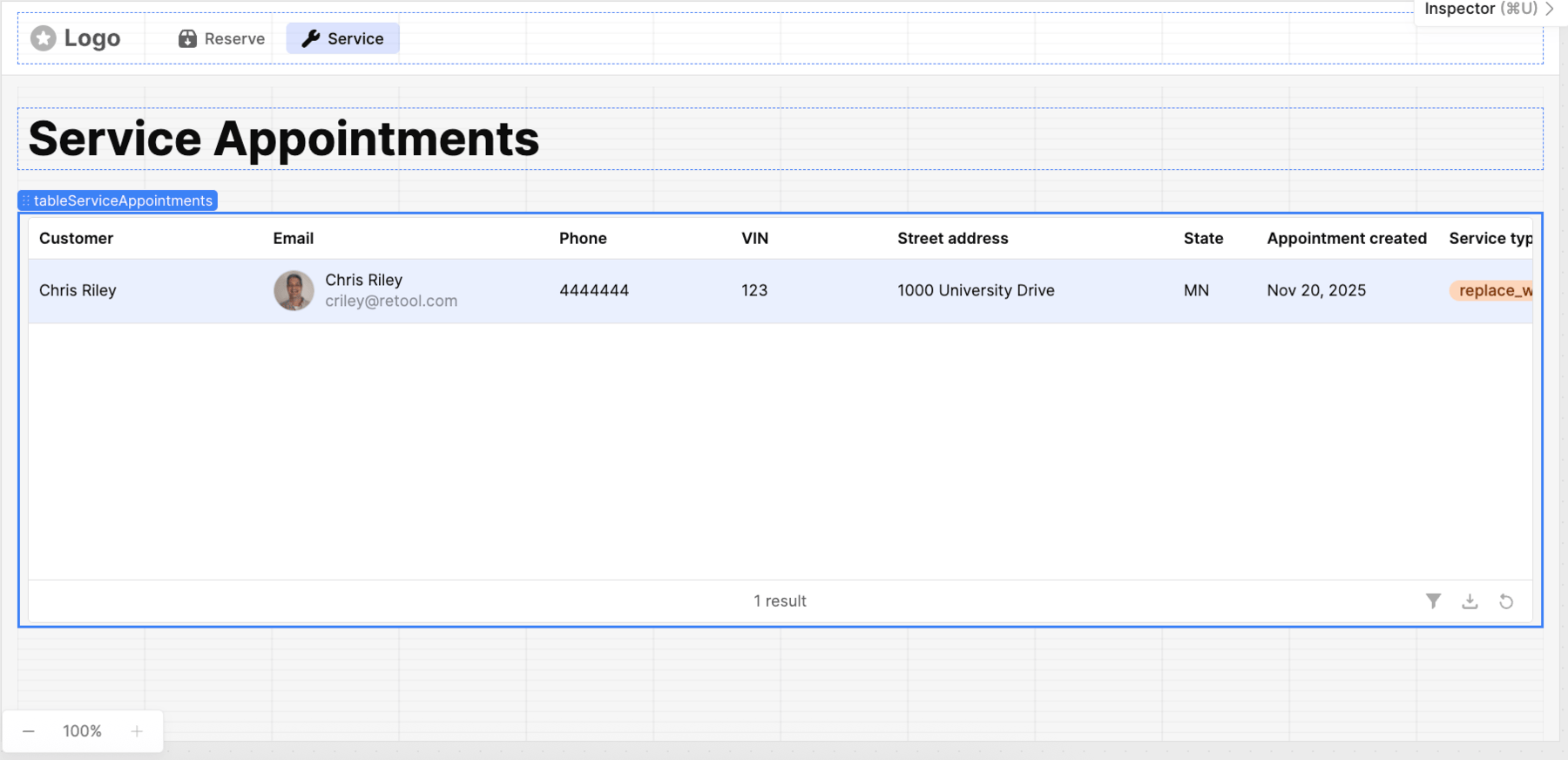Click the Reserve car icon in navigation
1568x760 pixels.
[187, 38]
